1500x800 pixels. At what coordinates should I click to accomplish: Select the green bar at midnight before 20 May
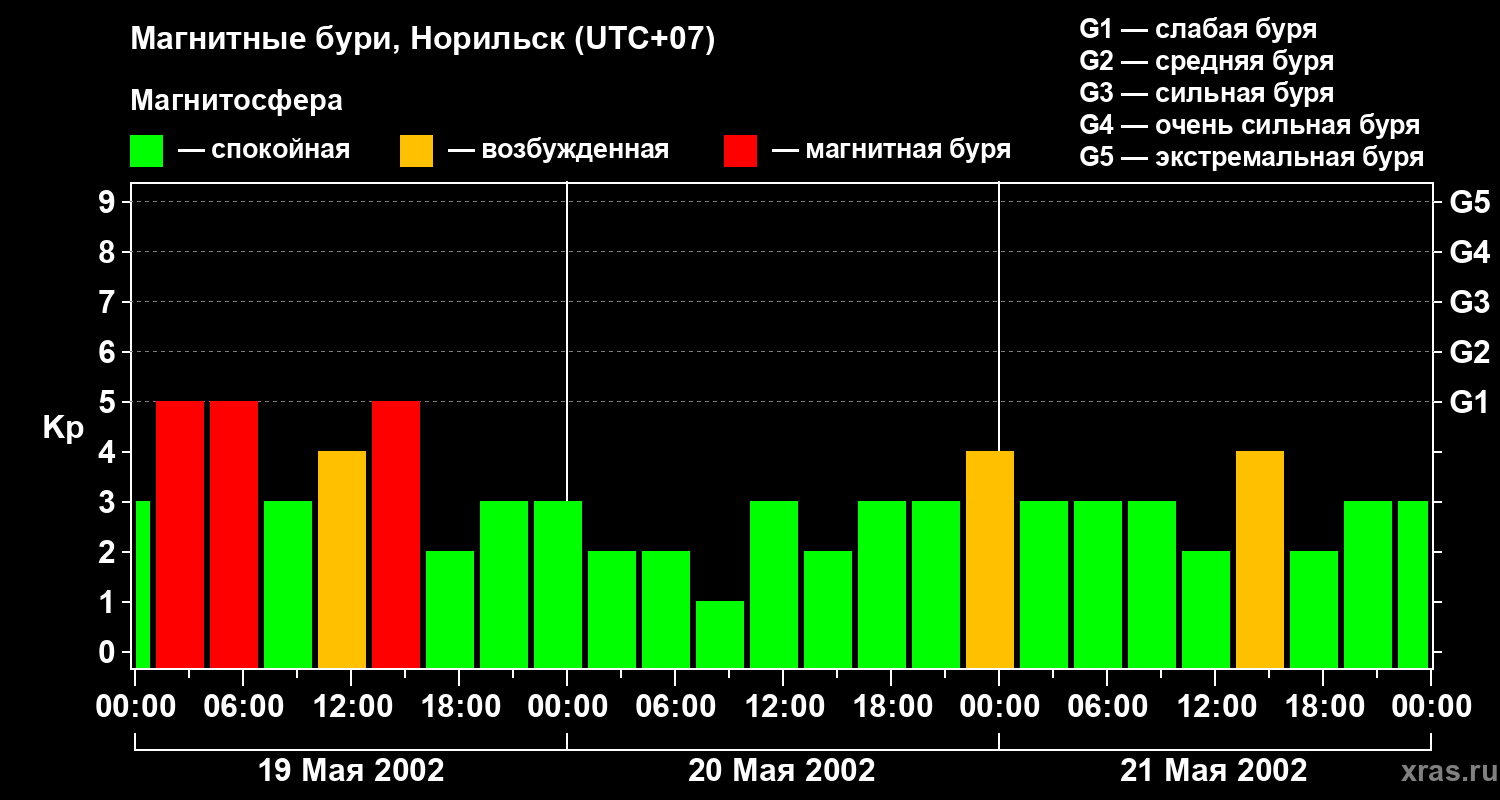558,585
